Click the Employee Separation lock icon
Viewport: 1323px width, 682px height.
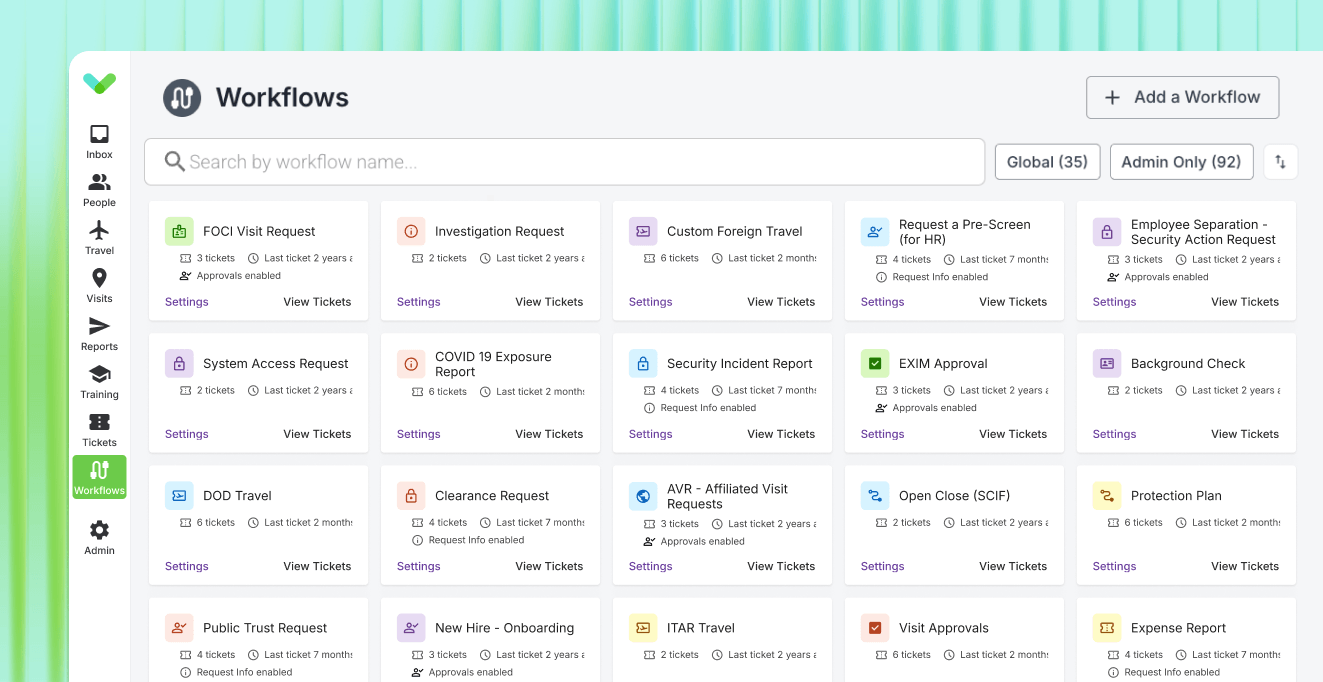[x=1107, y=232]
